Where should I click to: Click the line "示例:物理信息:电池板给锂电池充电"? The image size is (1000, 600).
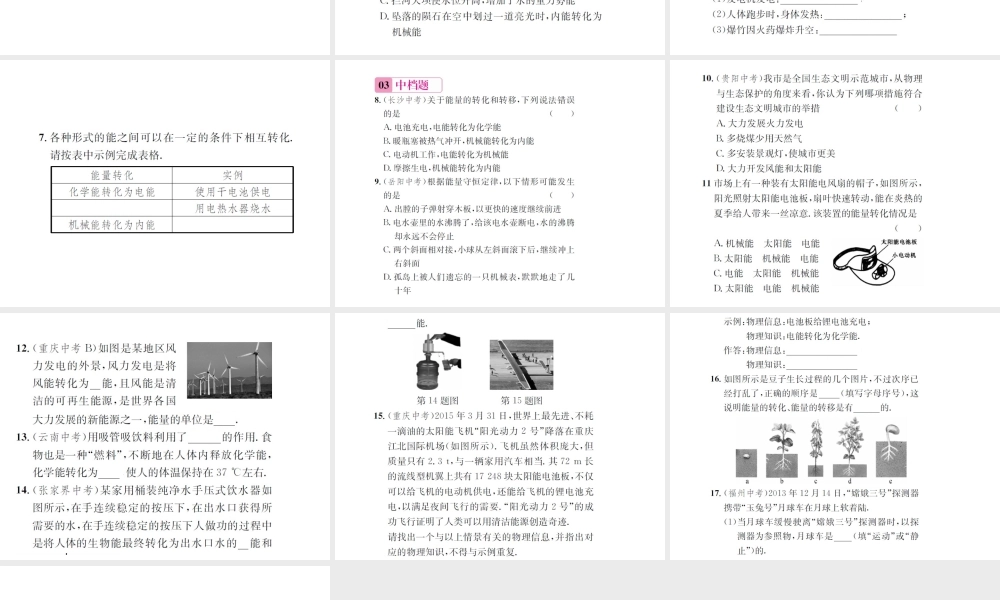[797, 321]
